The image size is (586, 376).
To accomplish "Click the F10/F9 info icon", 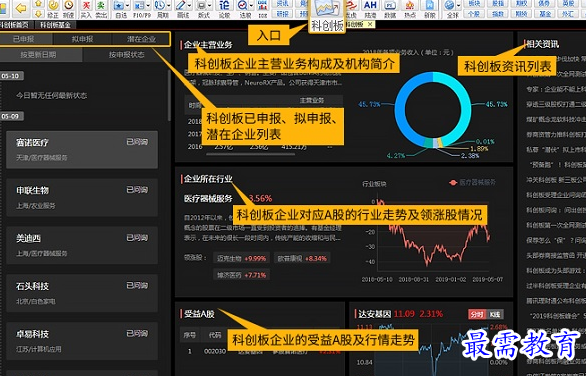I will tap(139, 5).
